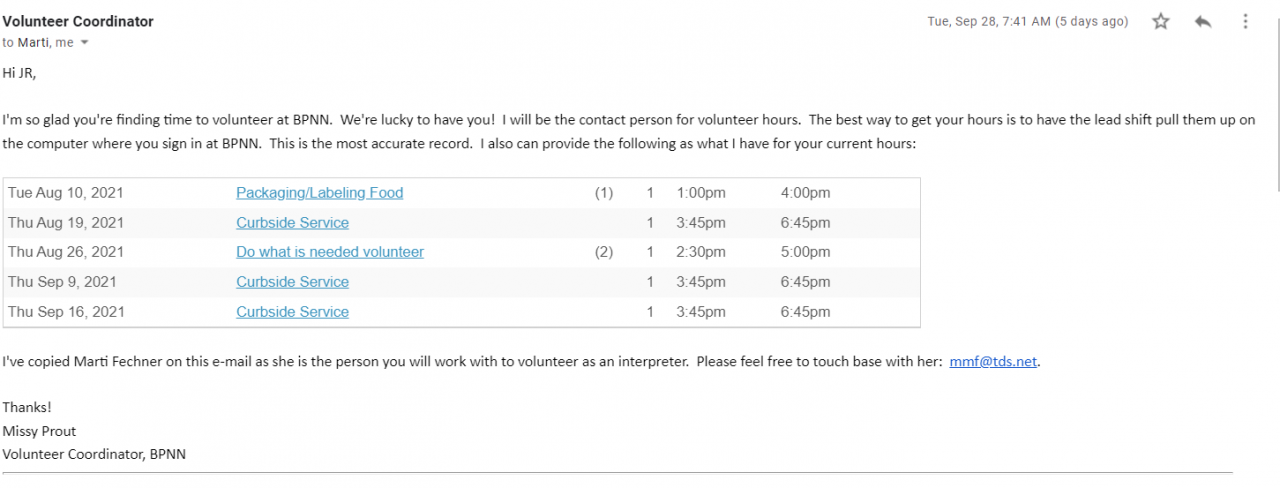The height and width of the screenshot is (488, 1280).
Task: Reply to the Volunteer Coordinator email
Action: [1203, 21]
